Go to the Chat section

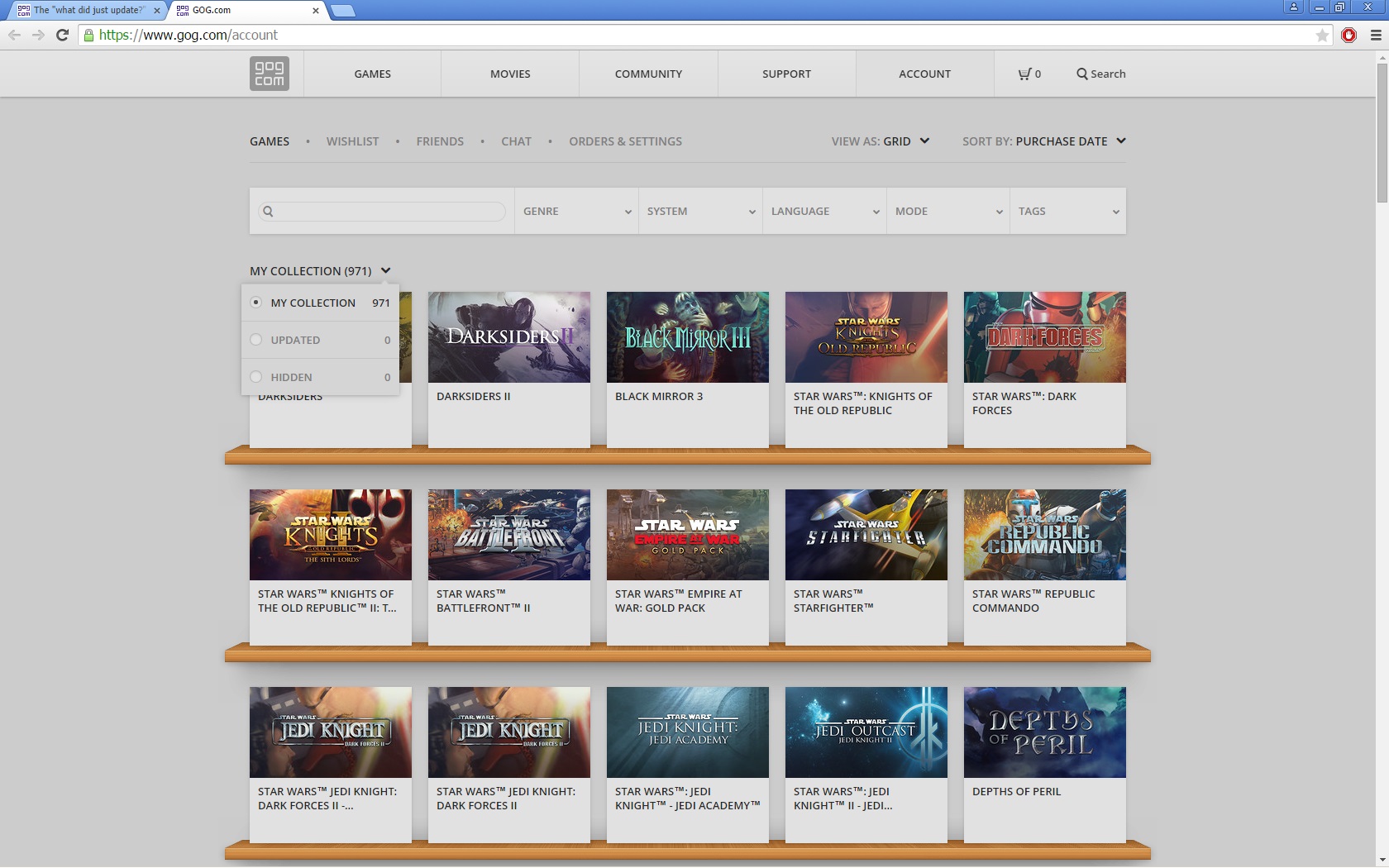tap(516, 141)
